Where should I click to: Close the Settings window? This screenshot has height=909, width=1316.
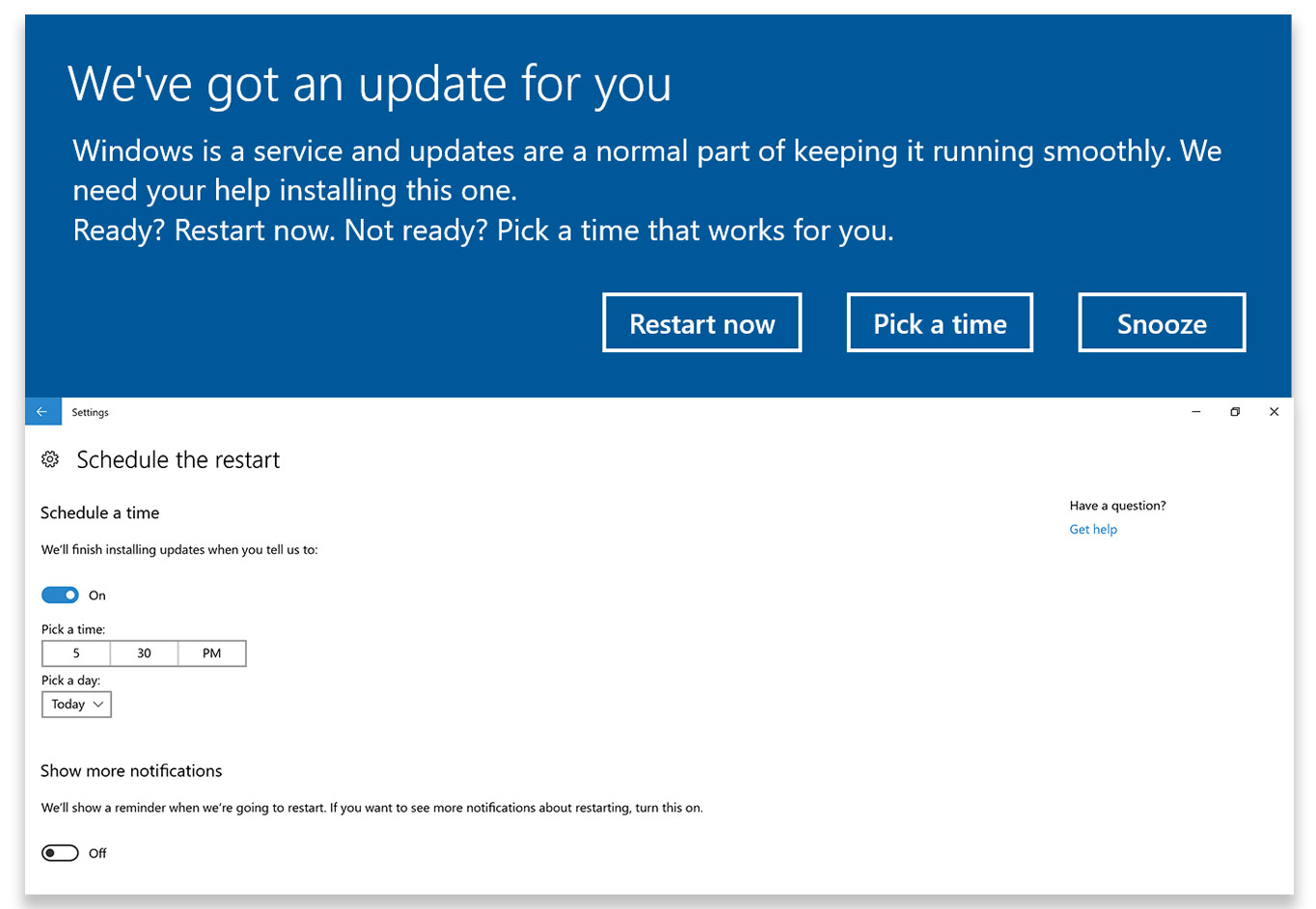[x=1274, y=412]
